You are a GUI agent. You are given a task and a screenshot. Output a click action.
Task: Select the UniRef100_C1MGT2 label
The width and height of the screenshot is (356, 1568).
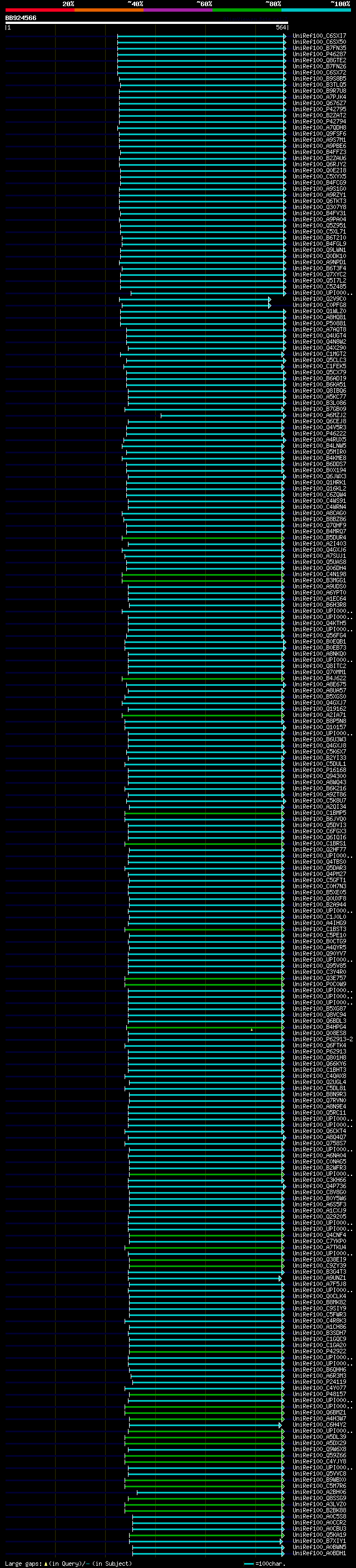coord(319,354)
